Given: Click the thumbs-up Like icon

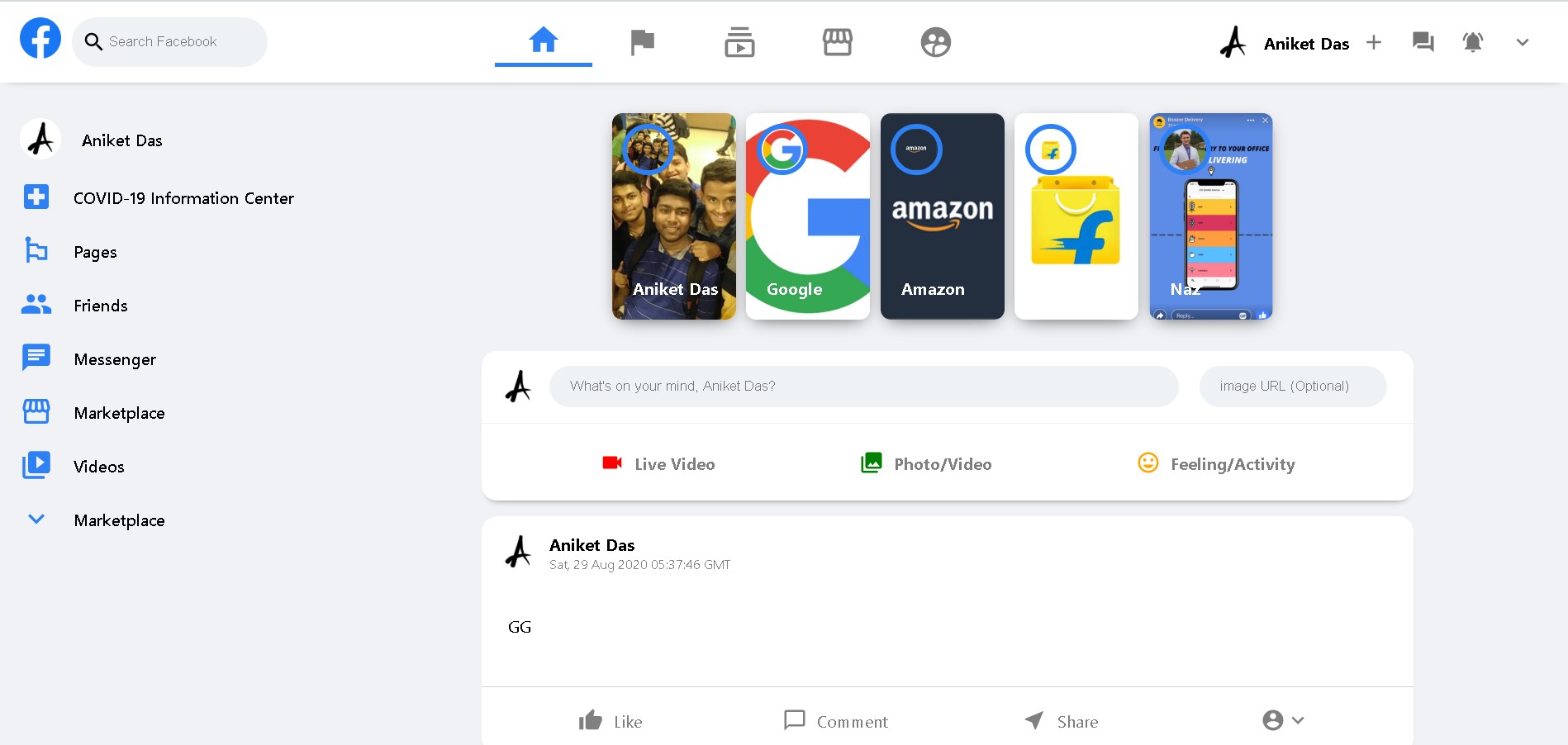Looking at the screenshot, I should [591, 720].
